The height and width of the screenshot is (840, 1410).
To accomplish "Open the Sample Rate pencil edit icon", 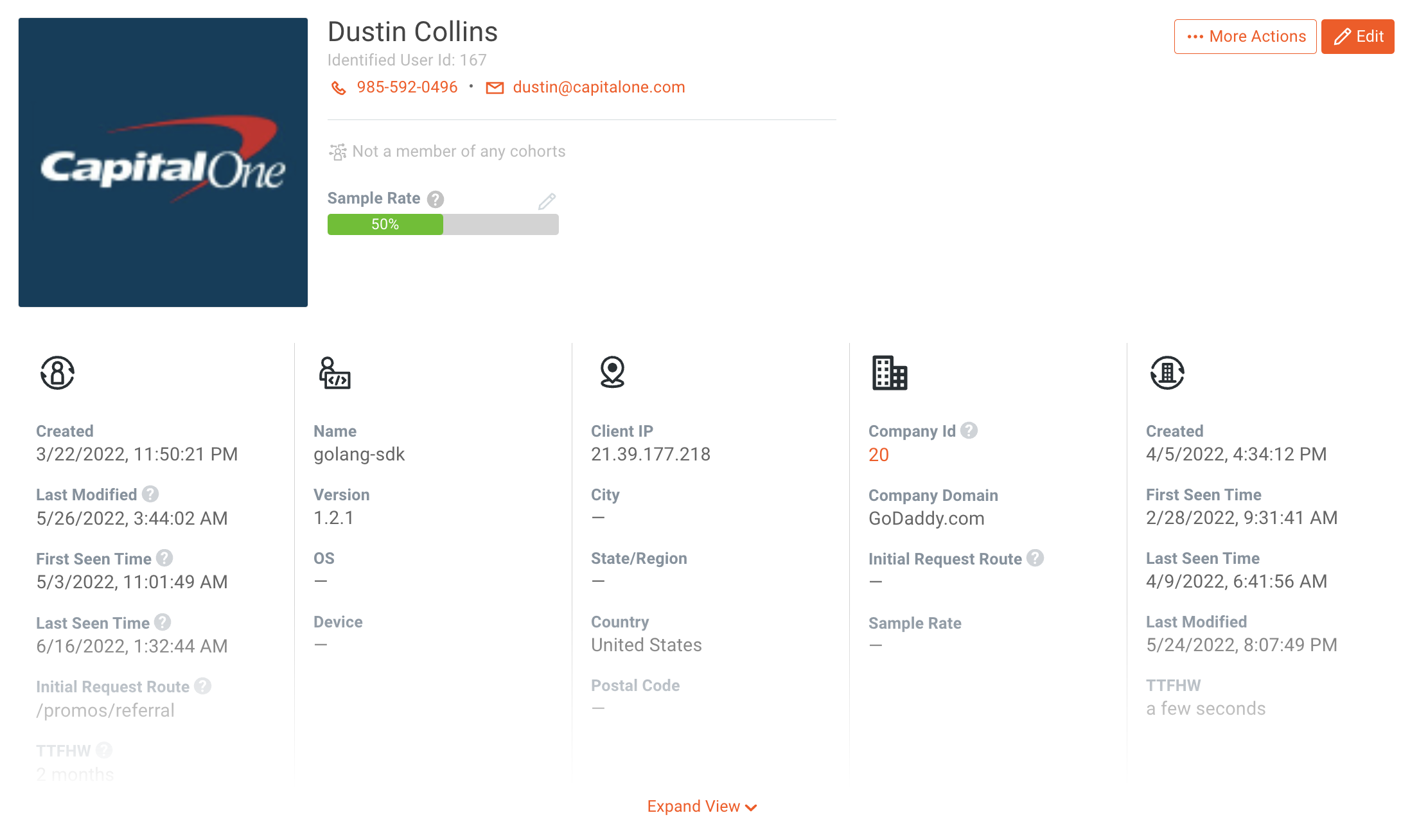I will (x=547, y=201).
